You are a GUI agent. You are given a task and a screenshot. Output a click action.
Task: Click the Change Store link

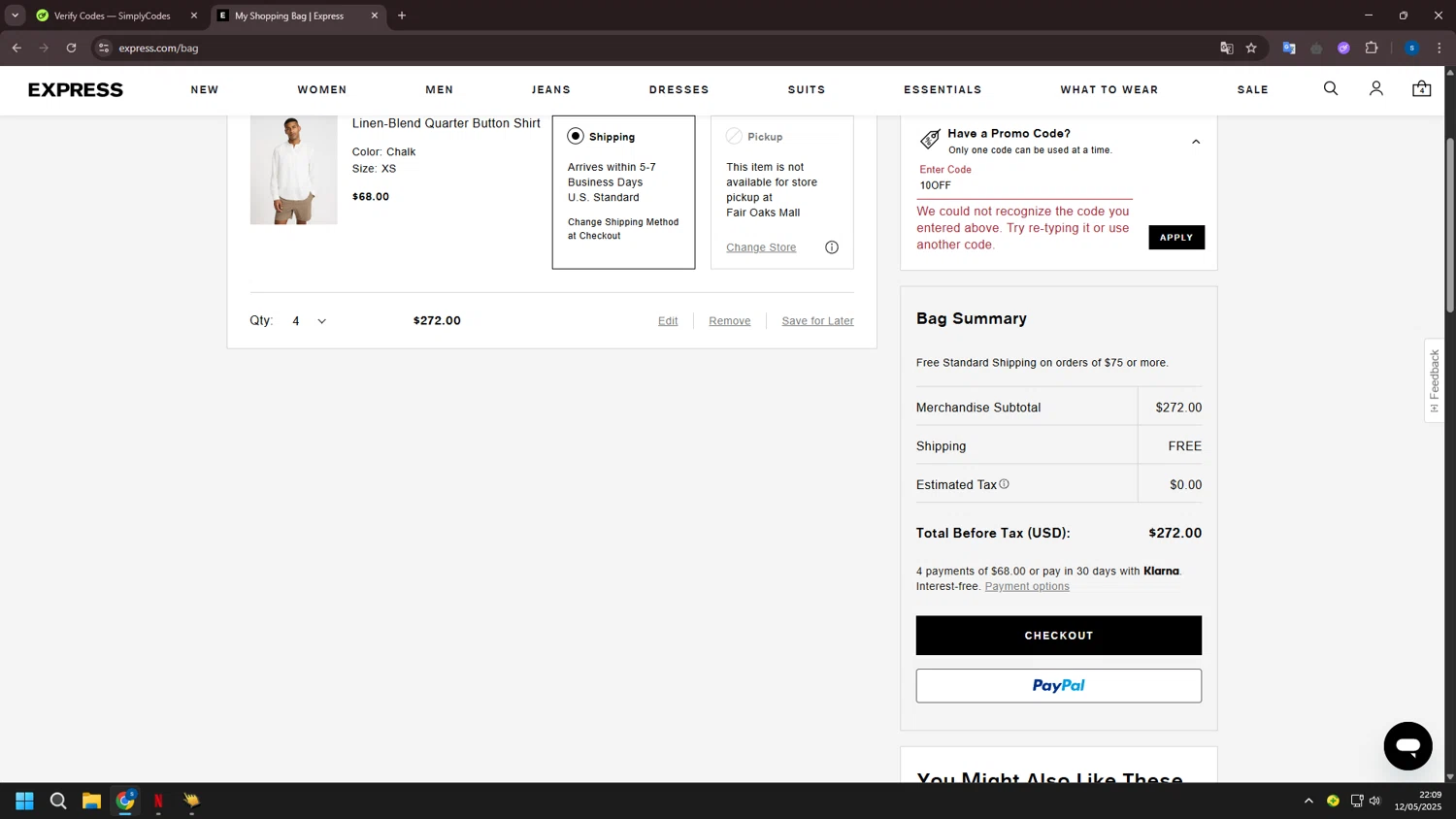(761, 247)
